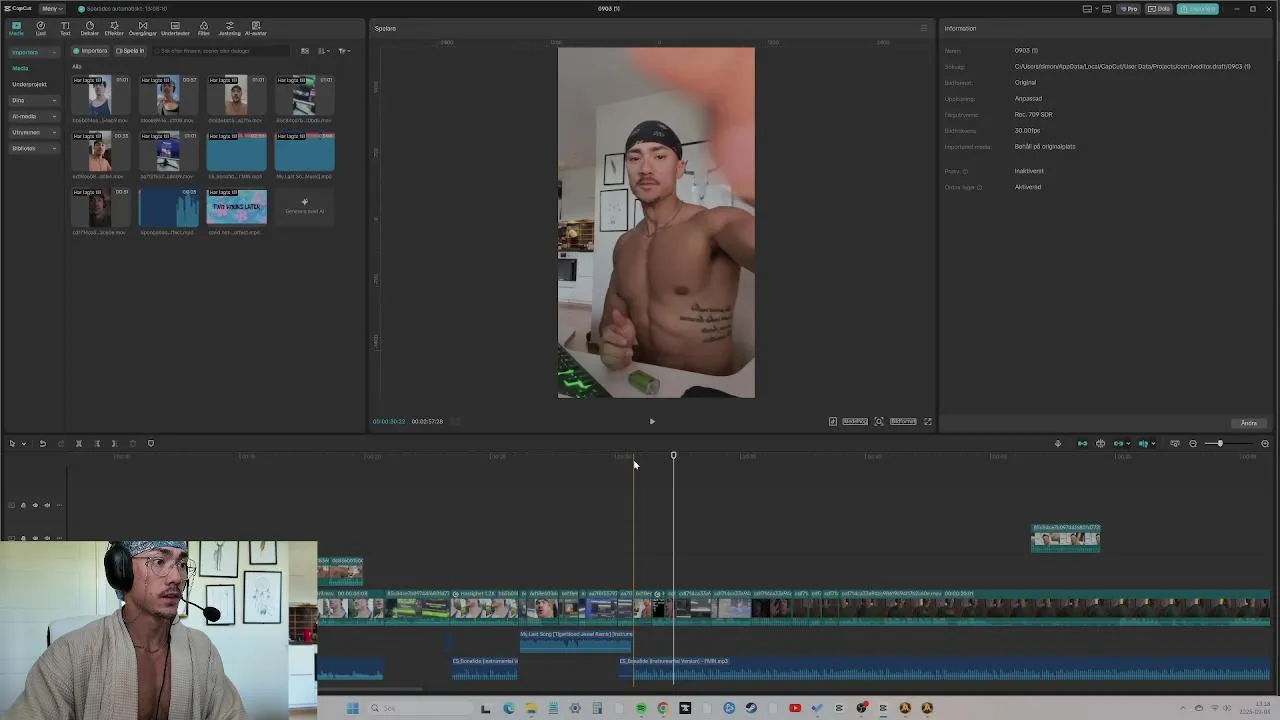The width and height of the screenshot is (1280, 720).
Task: Expand the Bibliotek sidebar section
Action: tap(34, 148)
